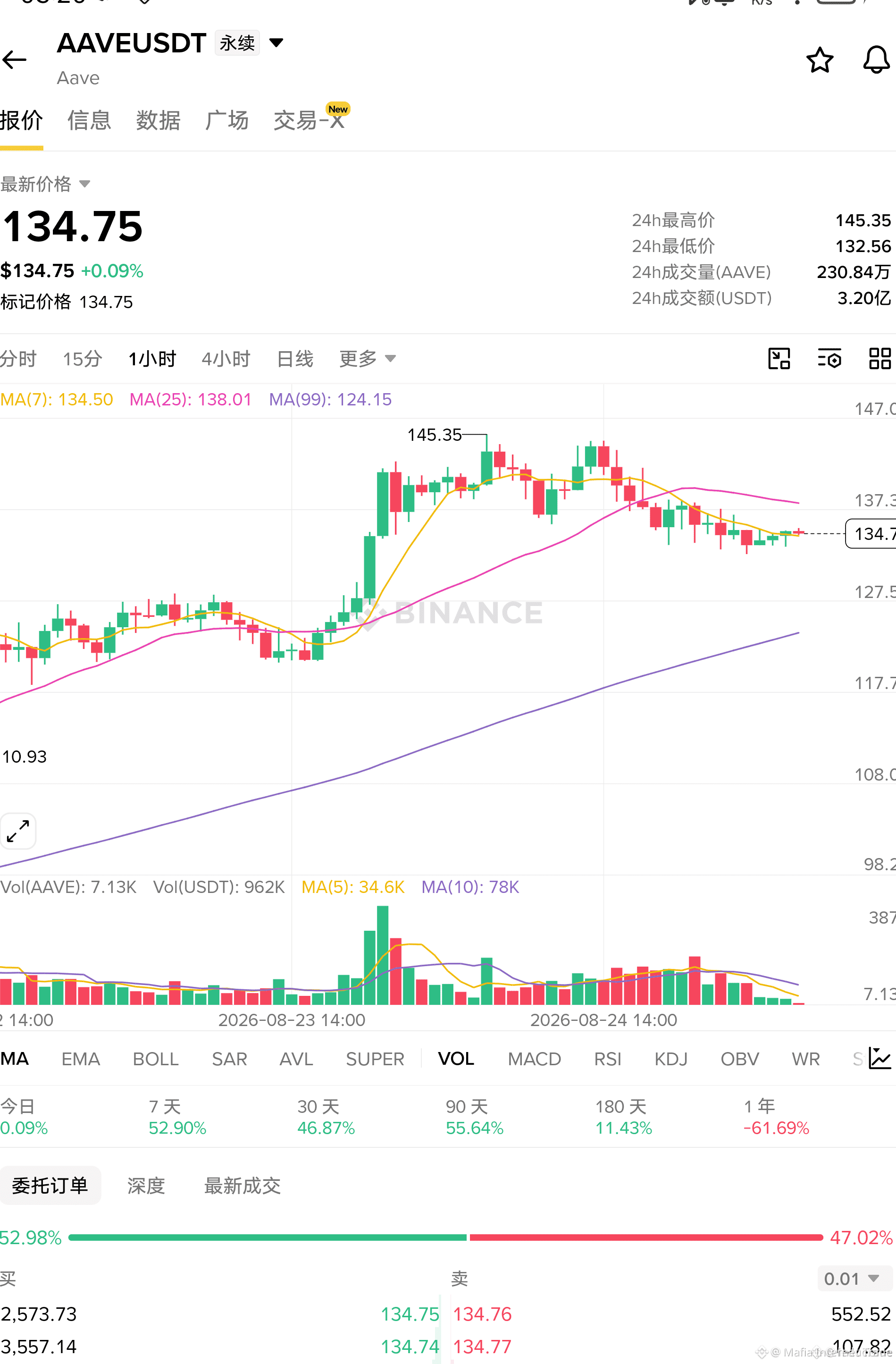This screenshot has height=1364, width=896.
Task: Click MA(25): 138.01 legend label
Action: (x=191, y=399)
